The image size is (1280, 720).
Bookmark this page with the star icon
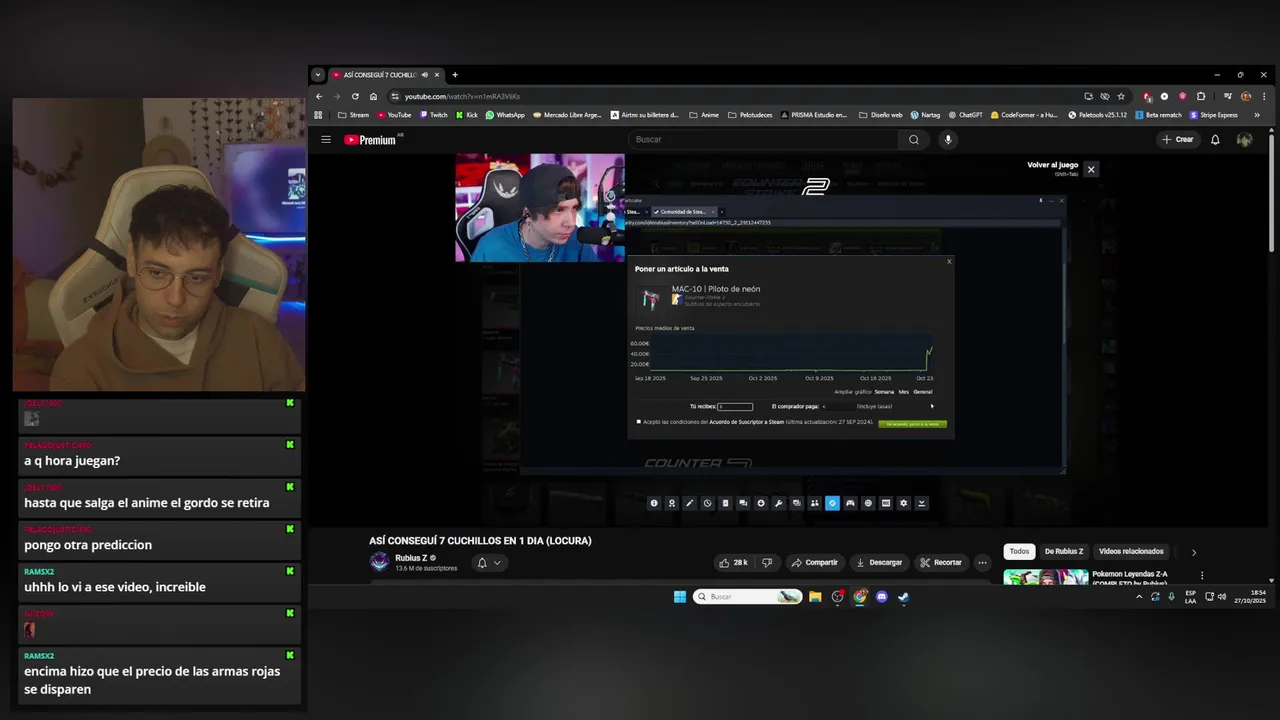coord(1121,96)
